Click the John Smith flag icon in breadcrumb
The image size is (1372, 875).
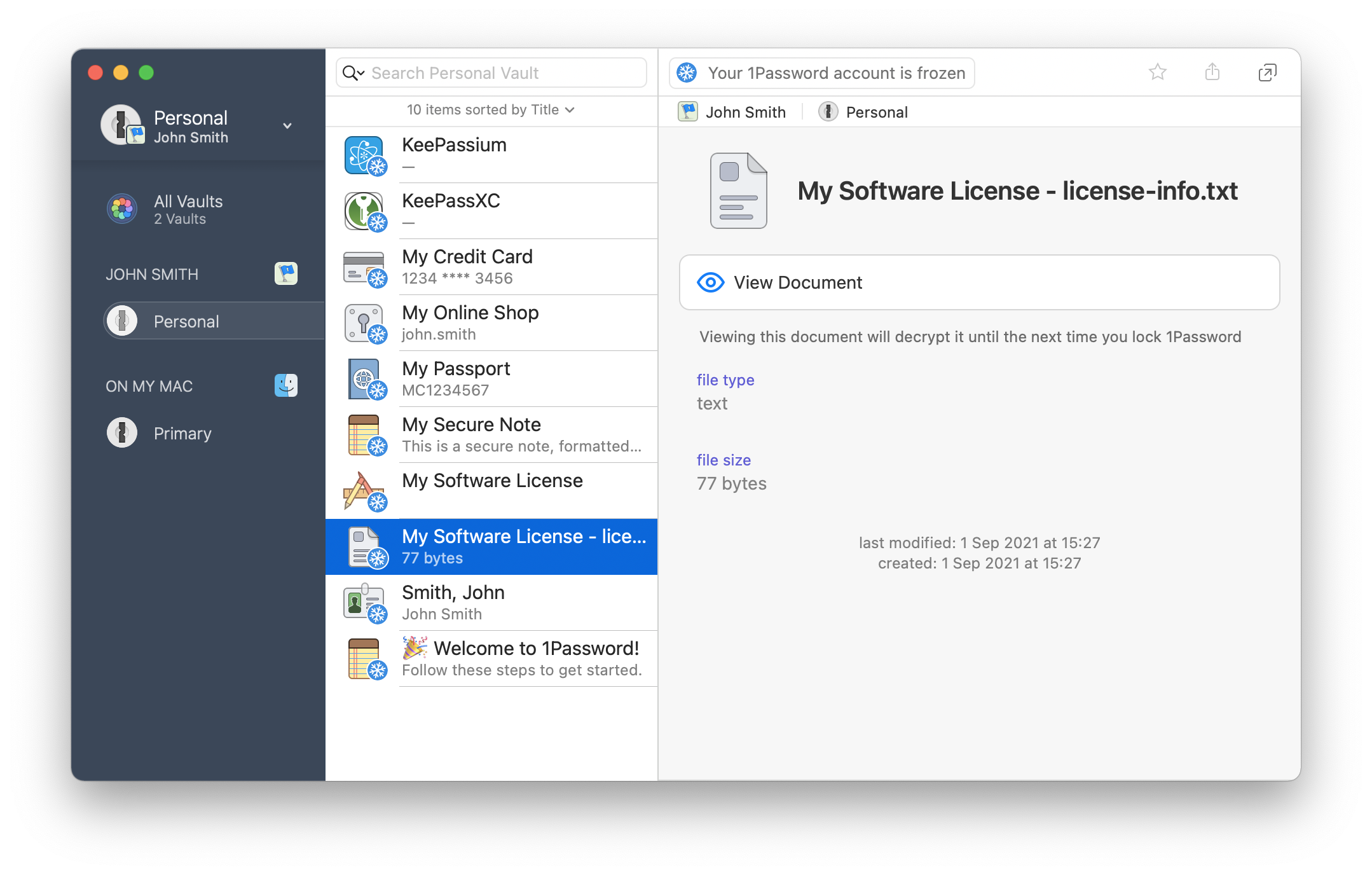[x=687, y=111]
